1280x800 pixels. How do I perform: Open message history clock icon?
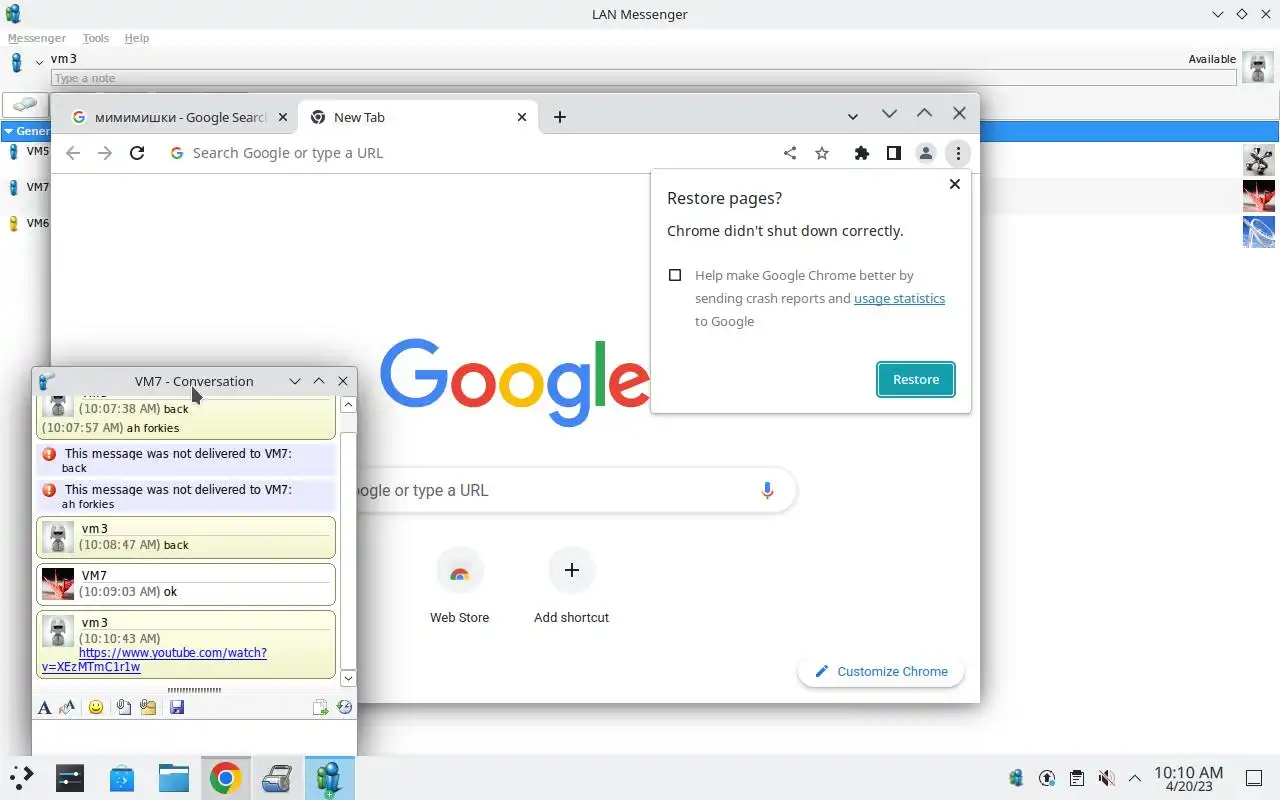pos(345,708)
